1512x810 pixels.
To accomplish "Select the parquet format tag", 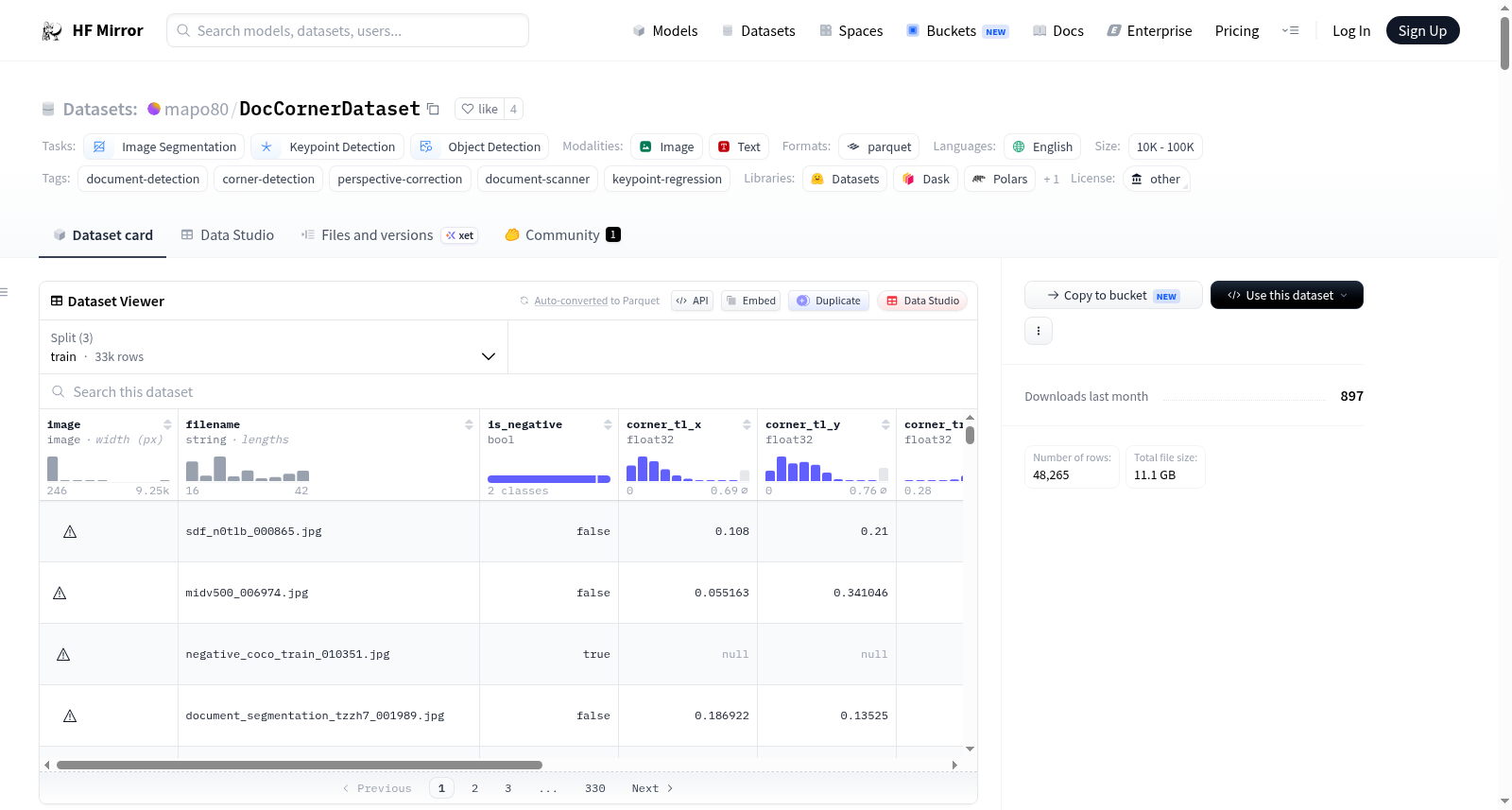I will (879, 146).
